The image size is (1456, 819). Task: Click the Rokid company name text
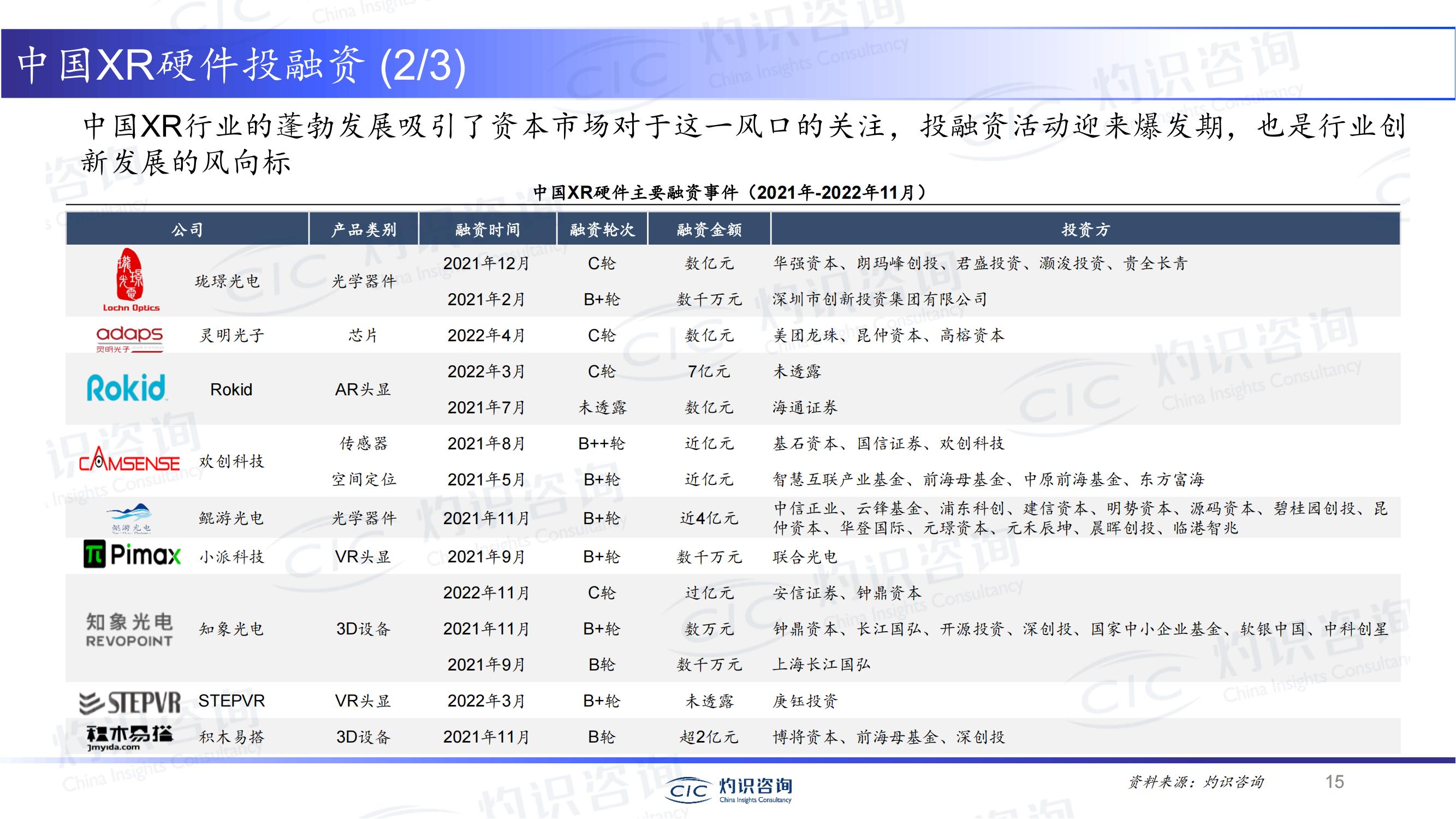230,389
